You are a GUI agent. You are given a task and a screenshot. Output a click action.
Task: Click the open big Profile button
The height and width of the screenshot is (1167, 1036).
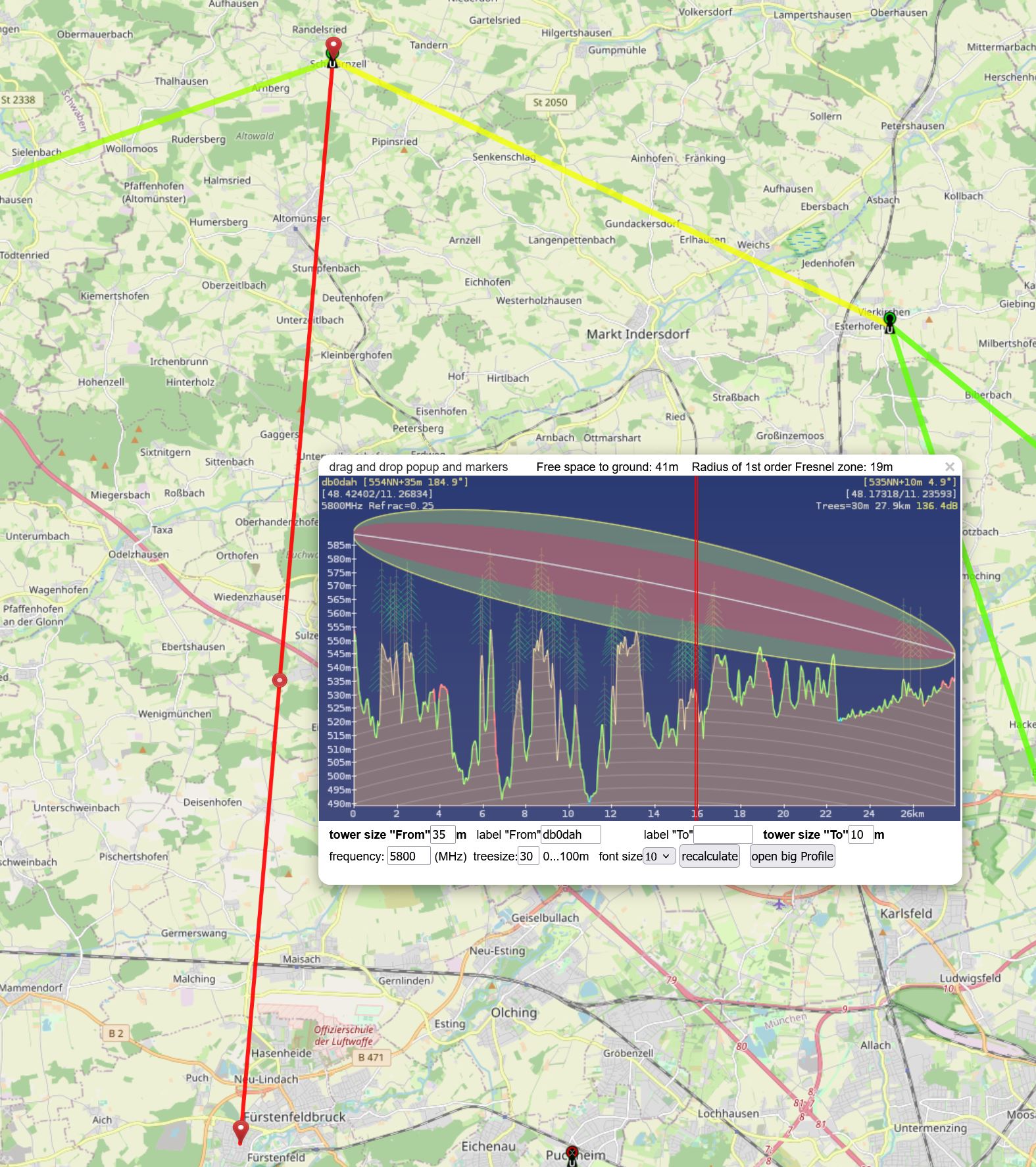(792, 856)
